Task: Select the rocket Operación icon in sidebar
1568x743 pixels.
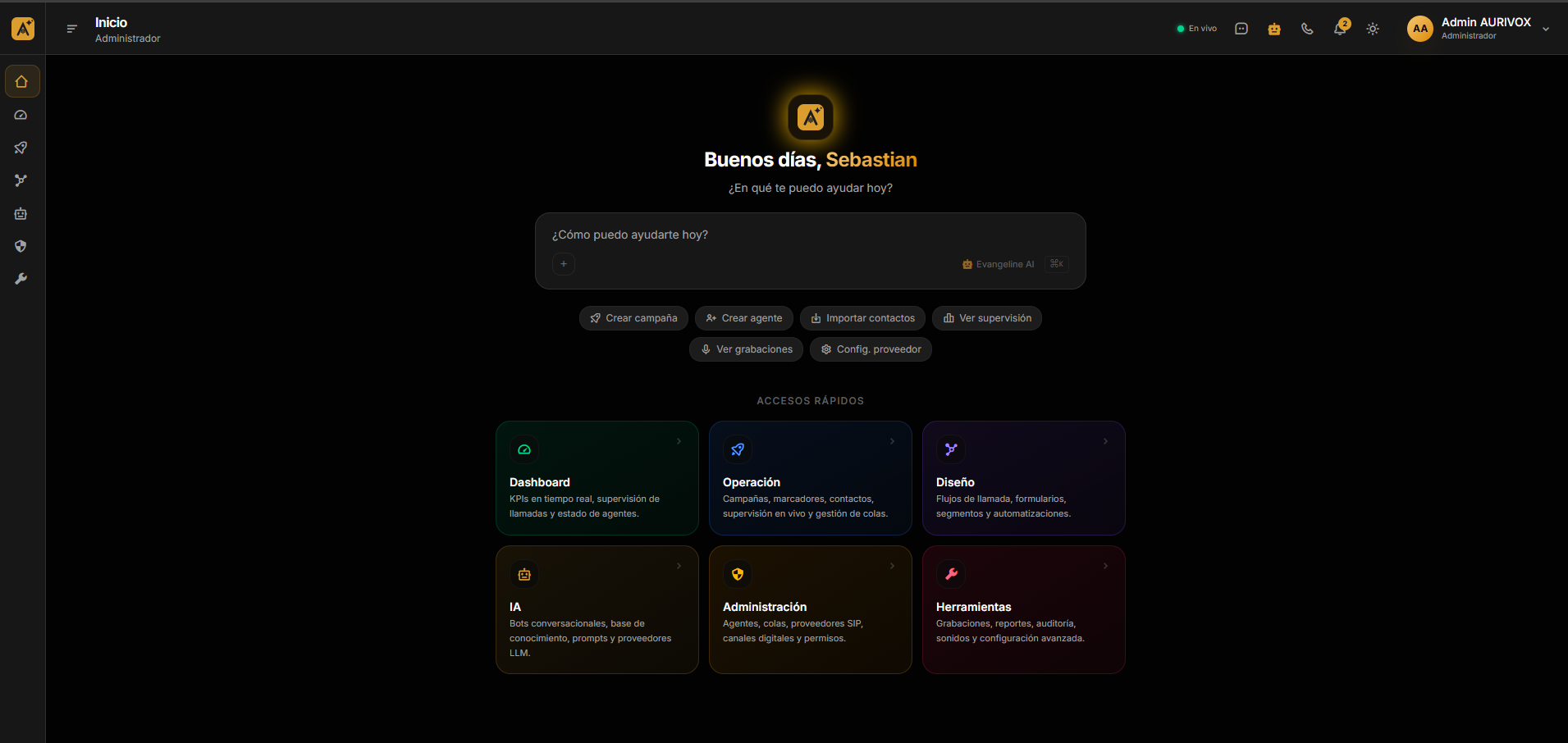Action: tap(21, 148)
